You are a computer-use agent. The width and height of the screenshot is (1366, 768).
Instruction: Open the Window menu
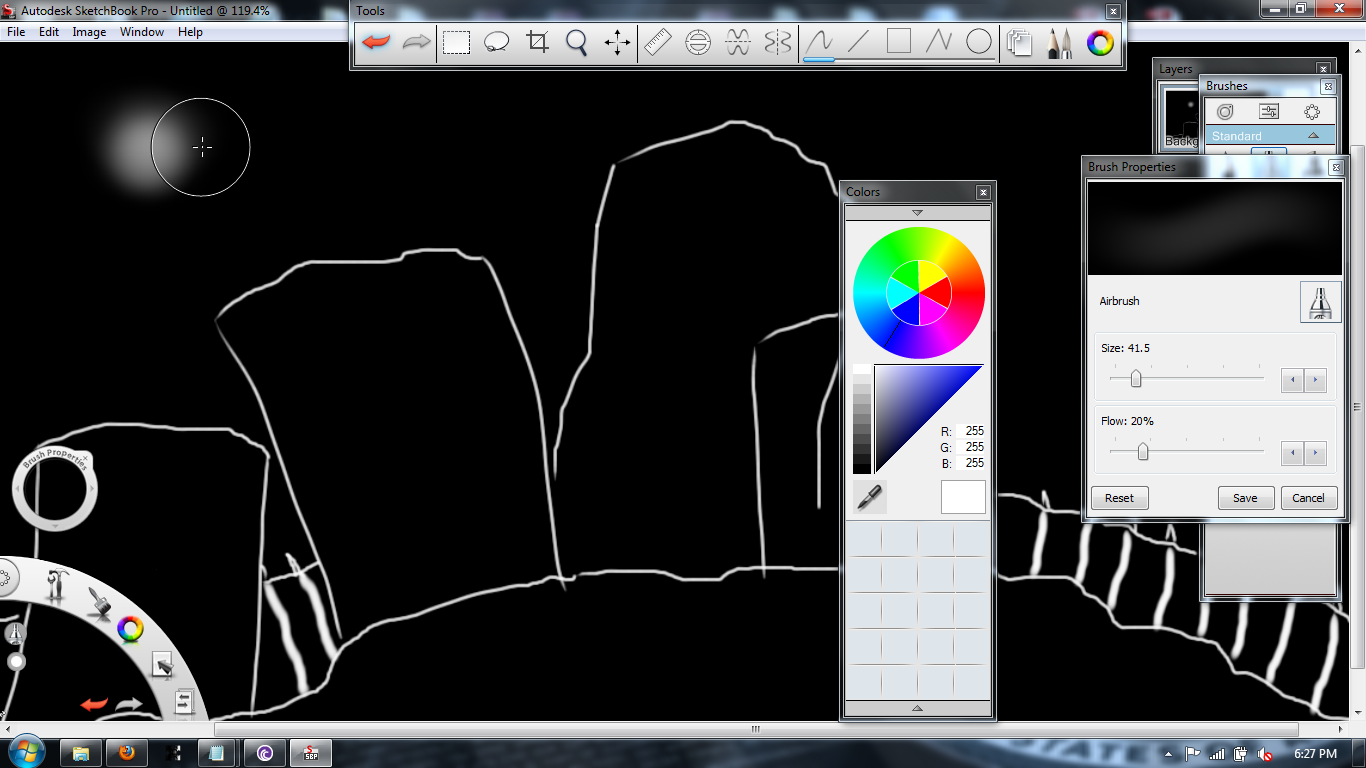tap(142, 32)
